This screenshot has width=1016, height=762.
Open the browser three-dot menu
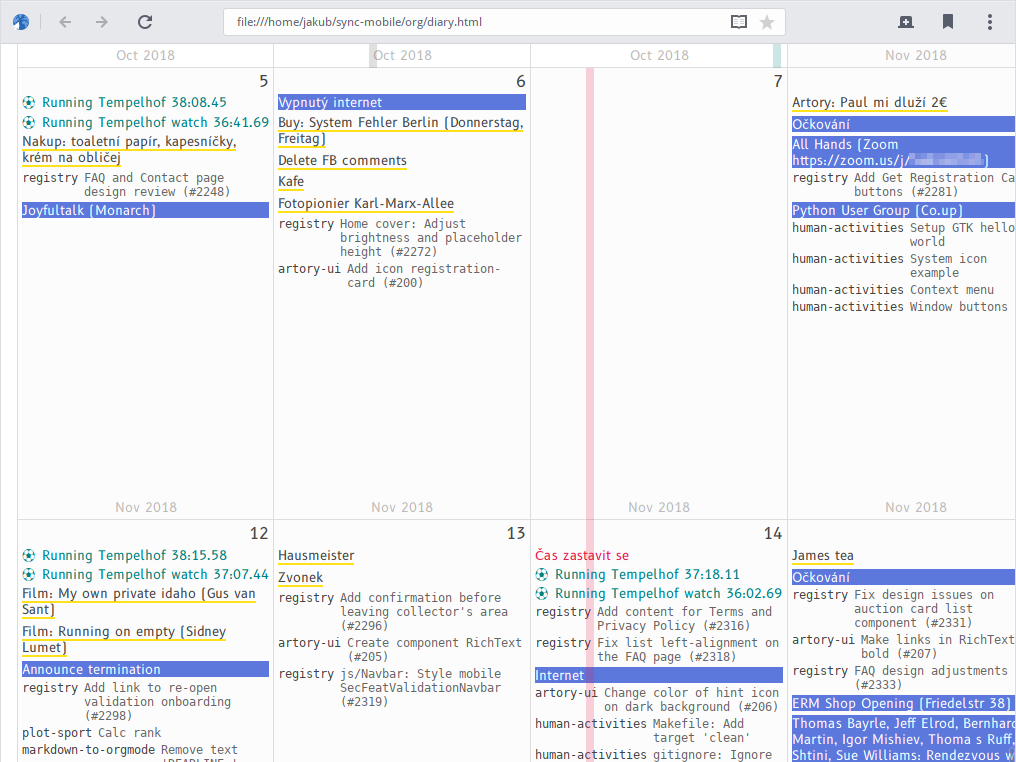[989, 22]
